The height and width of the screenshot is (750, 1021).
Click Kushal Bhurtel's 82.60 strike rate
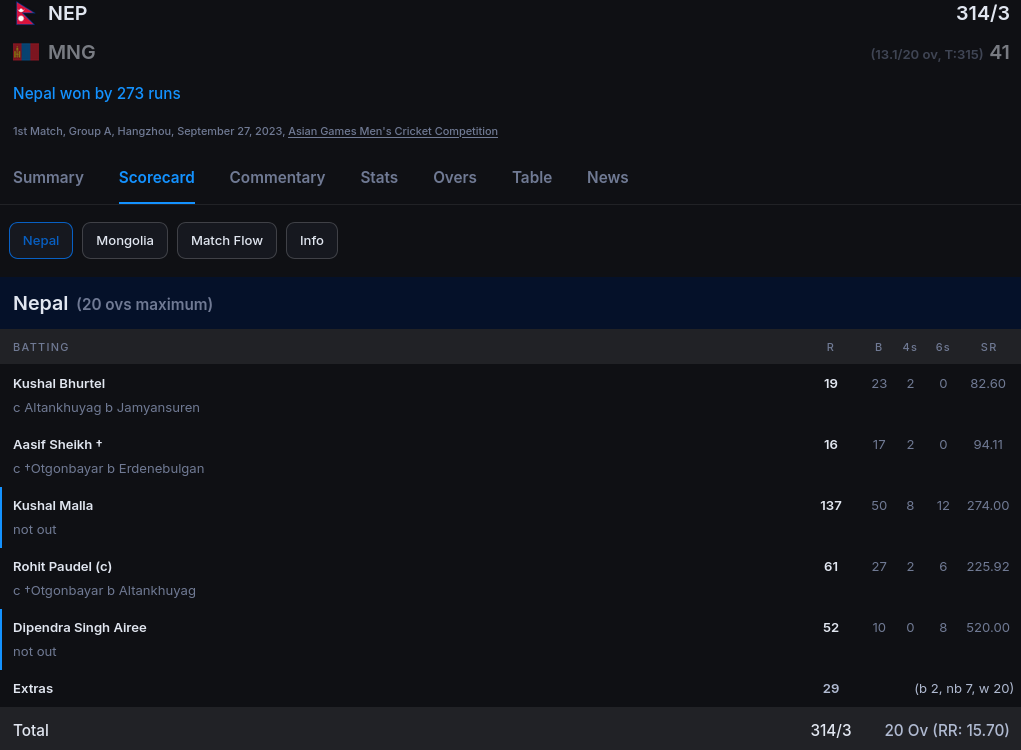988,384
